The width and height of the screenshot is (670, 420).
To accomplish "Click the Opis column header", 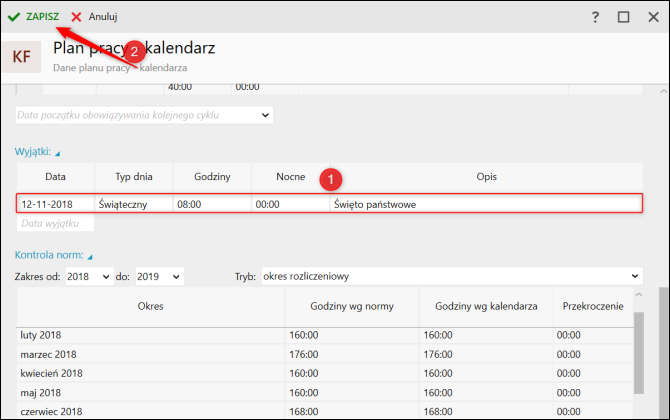I will click(487, 177).
